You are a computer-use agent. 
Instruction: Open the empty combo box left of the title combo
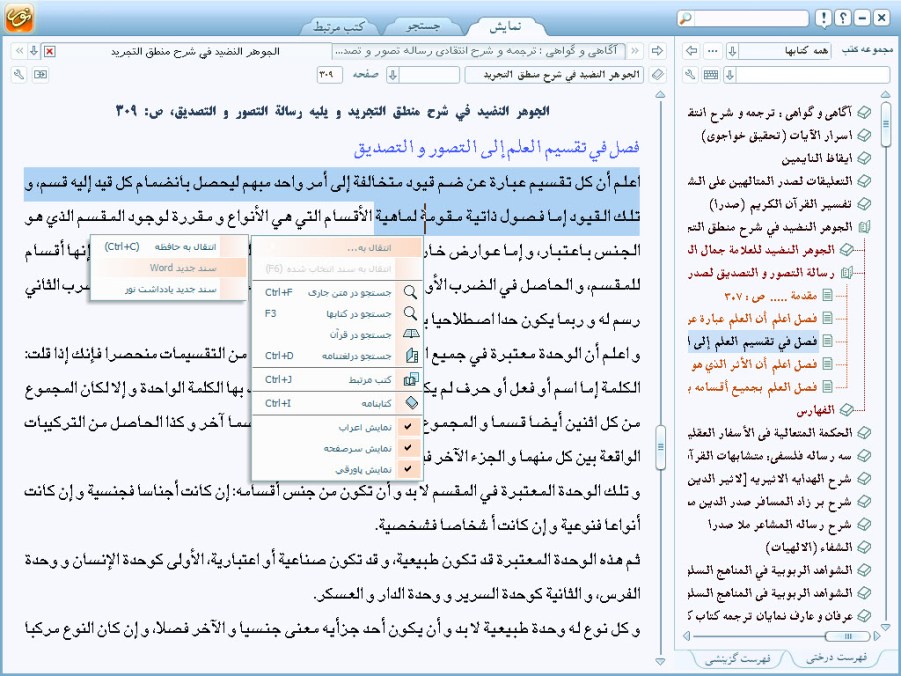pos(422,75)
